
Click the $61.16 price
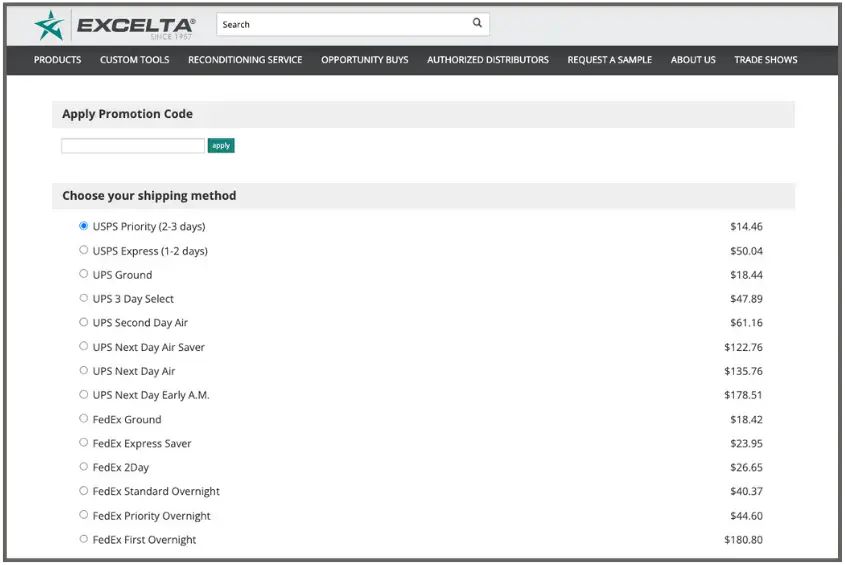click(746, 323)
